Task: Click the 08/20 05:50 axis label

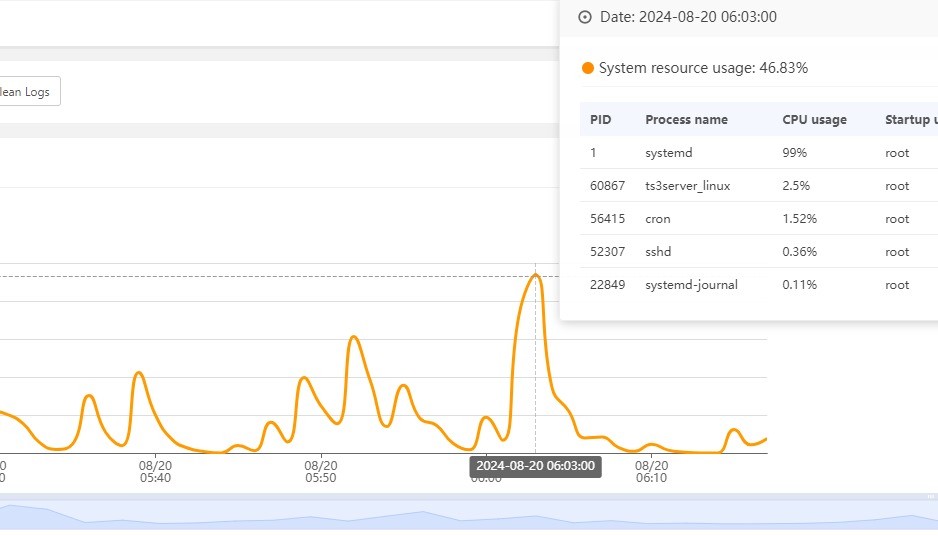Action: (x=321, y=471)
